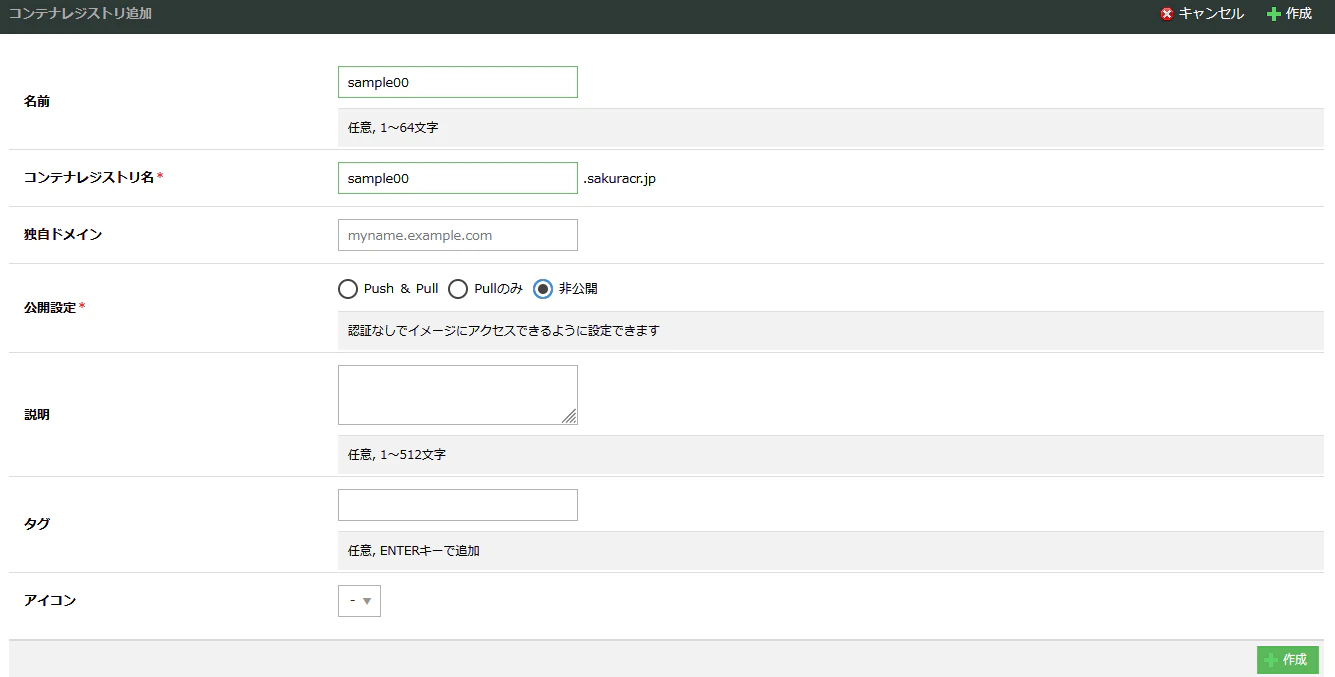
Task: Click the 公開設定 field label
Action: (x=50, y=308)
